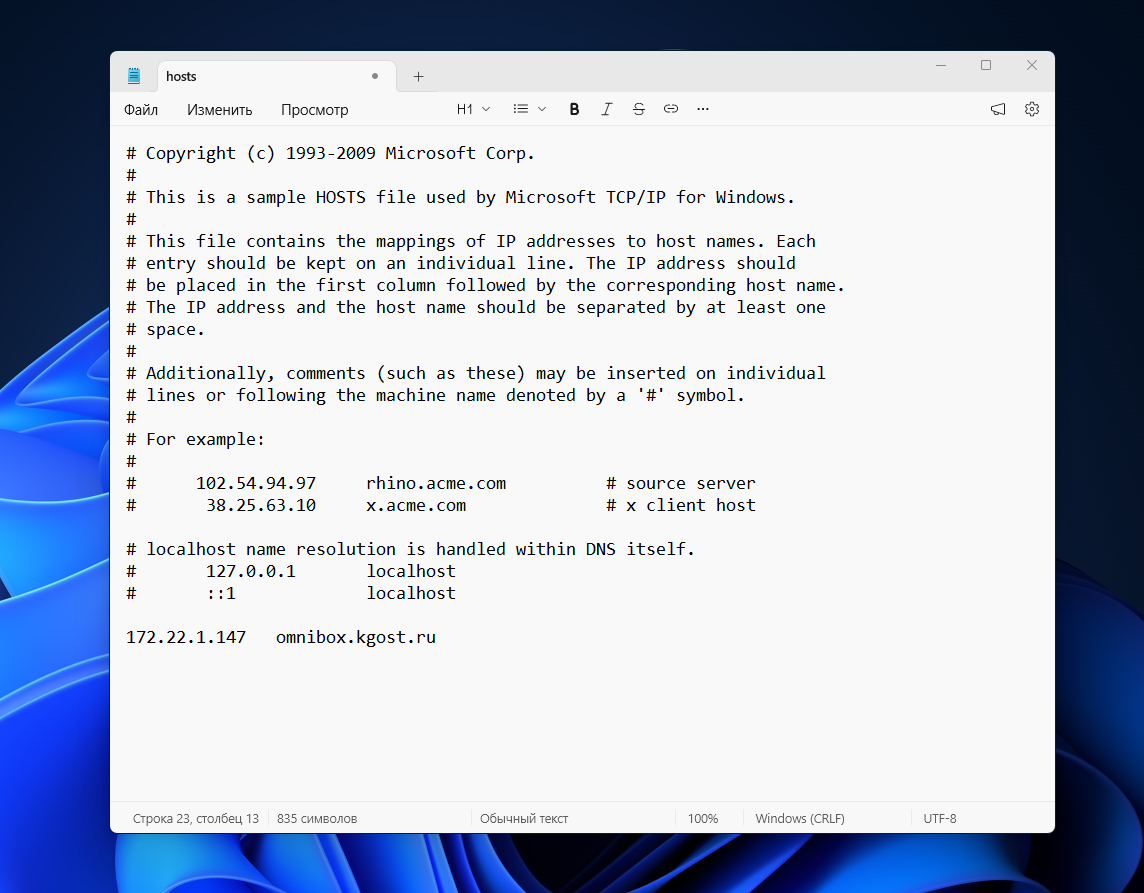This screenshot has width=1144, height=893.
Task: Click the Обычный текст format indicator
Action: tap(524, 819)
